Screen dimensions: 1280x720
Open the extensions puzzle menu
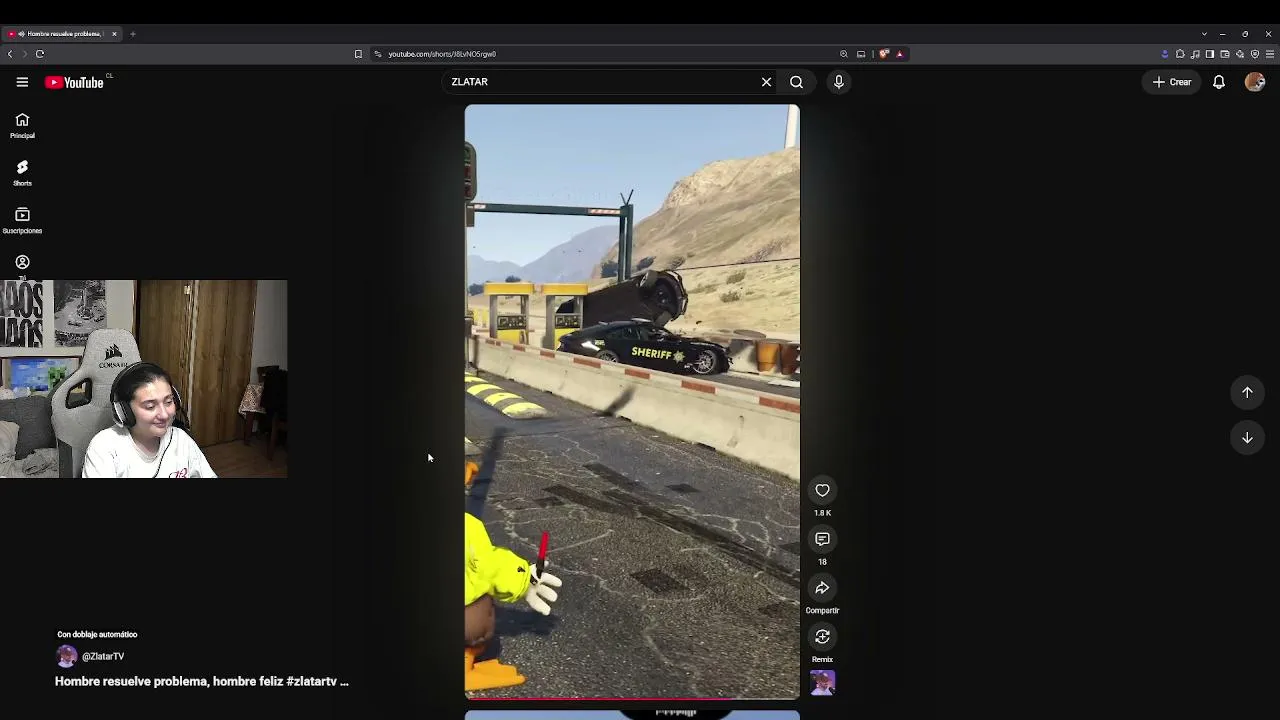[1180, 54]
